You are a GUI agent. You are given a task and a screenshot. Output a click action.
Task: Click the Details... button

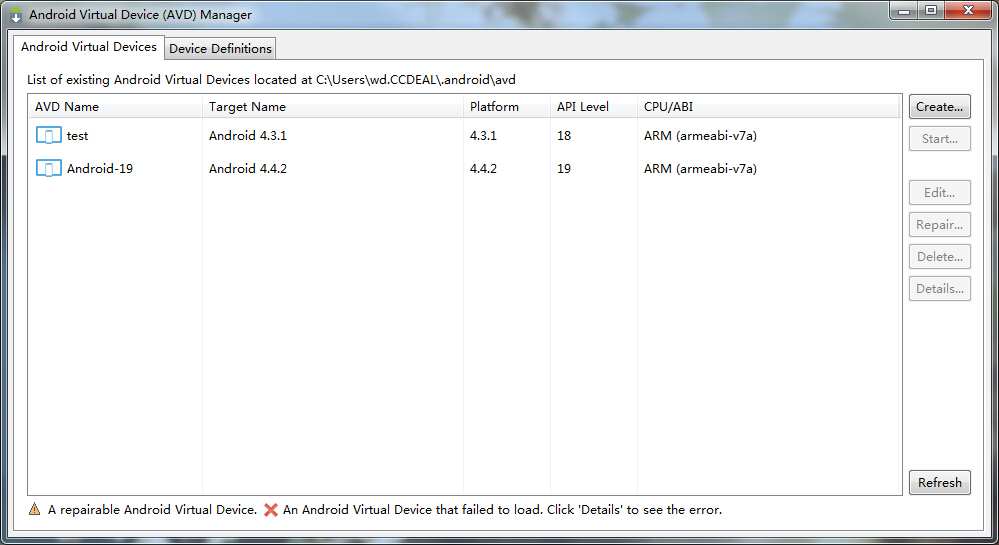(x=940, y=289)
